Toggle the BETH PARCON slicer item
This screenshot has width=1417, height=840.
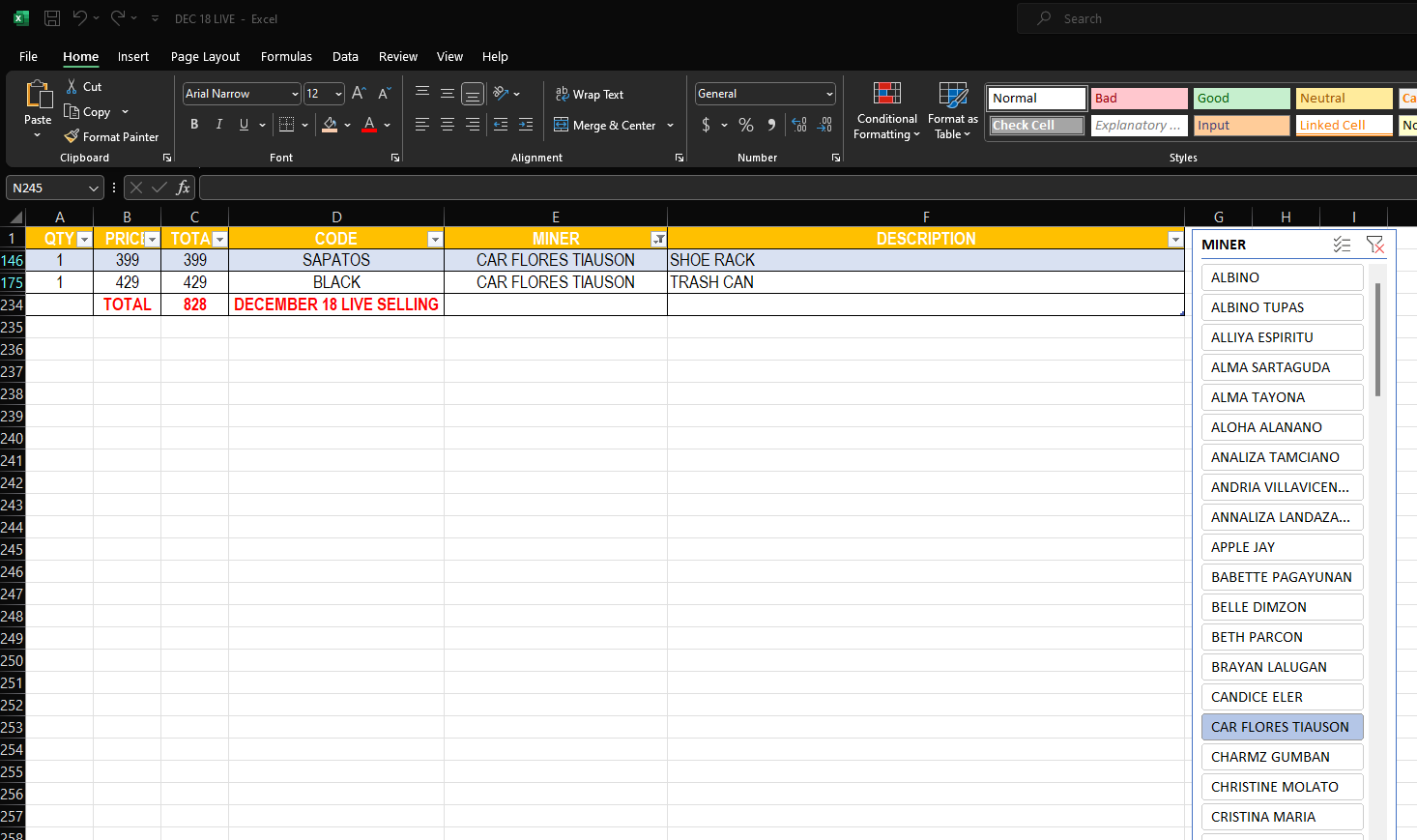tap(1282, 637)
